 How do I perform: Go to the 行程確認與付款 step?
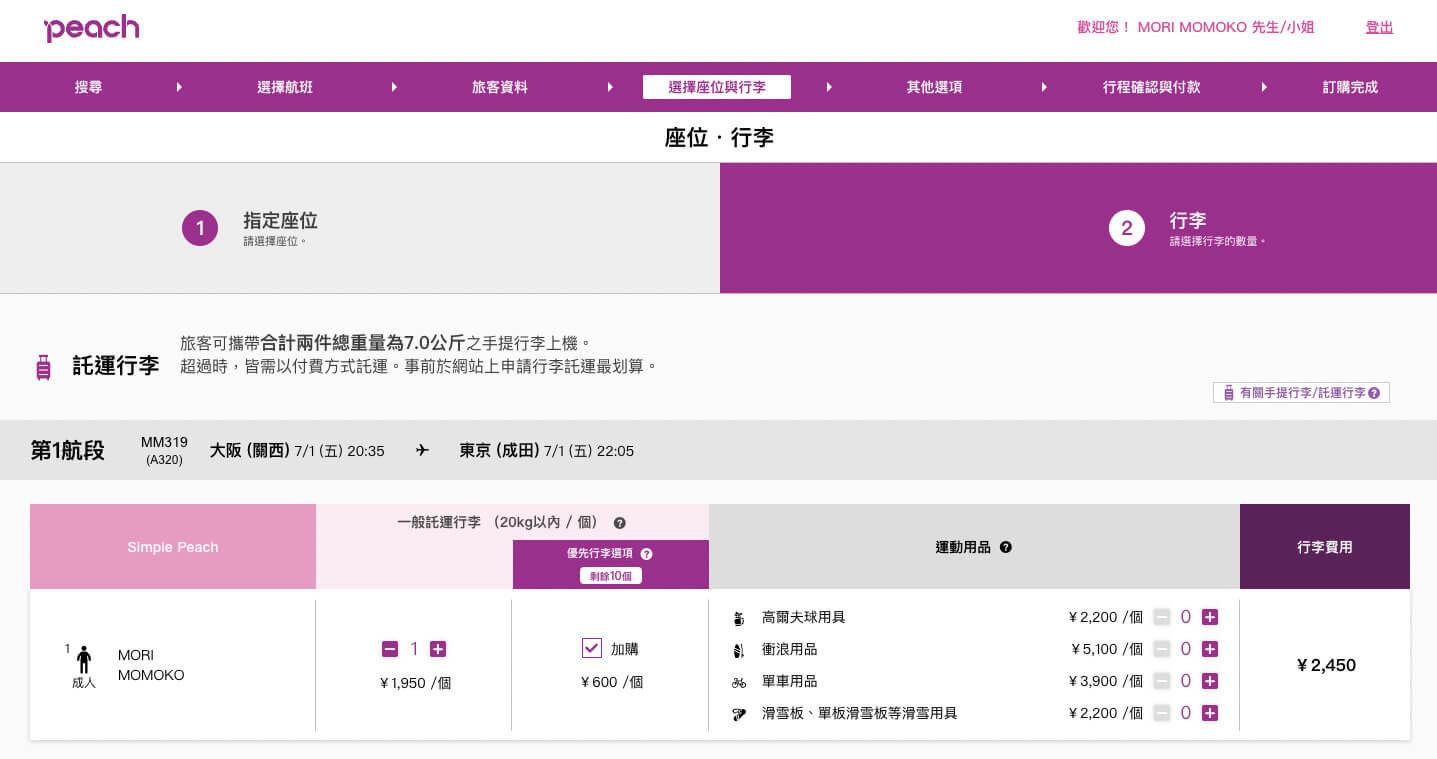point(1151,87)
